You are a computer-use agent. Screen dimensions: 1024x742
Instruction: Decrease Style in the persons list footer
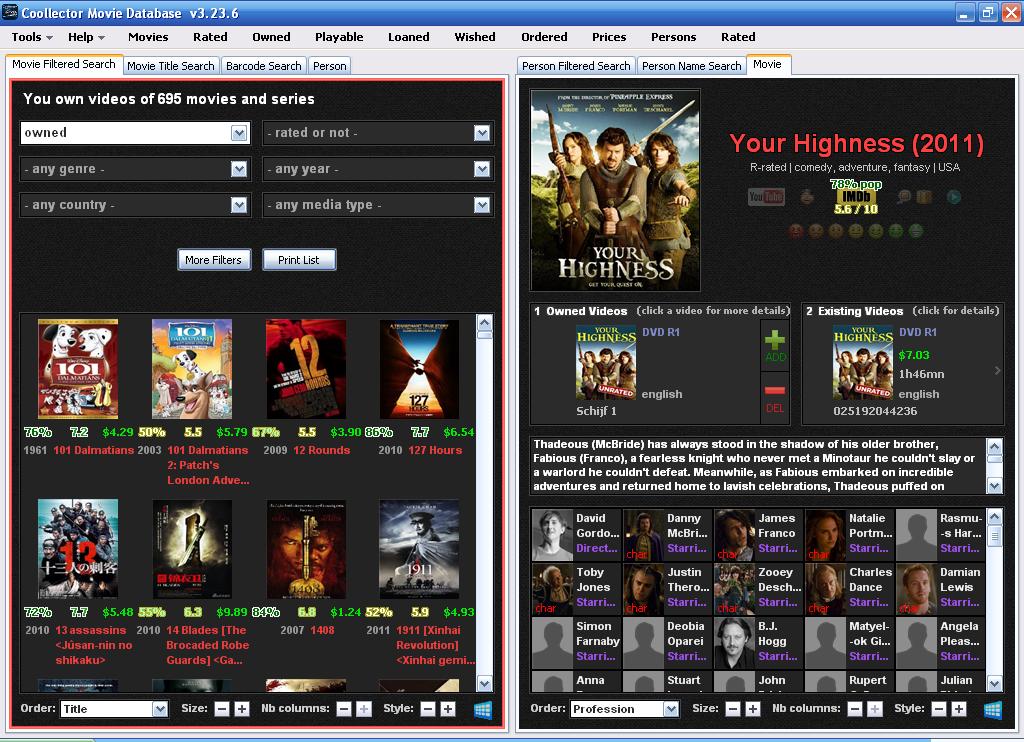point(938,709)
